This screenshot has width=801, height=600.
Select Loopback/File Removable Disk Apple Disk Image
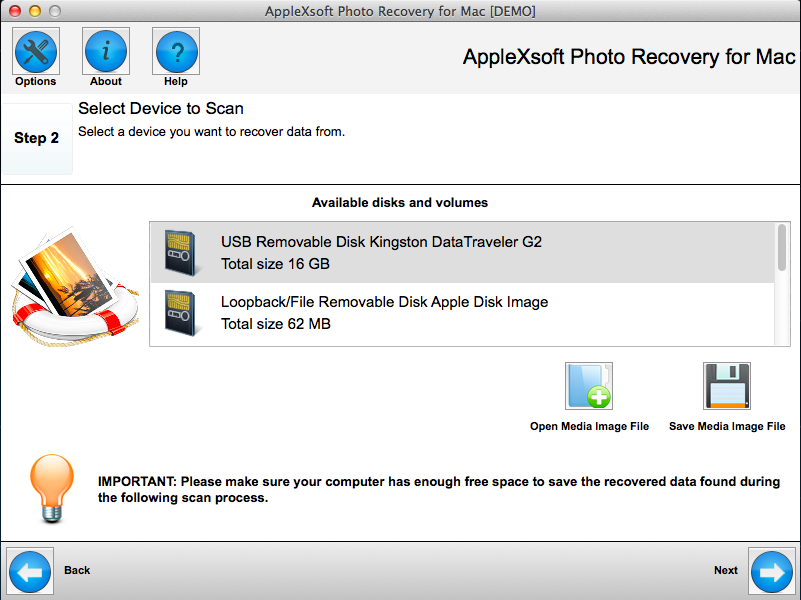[462, 313]
